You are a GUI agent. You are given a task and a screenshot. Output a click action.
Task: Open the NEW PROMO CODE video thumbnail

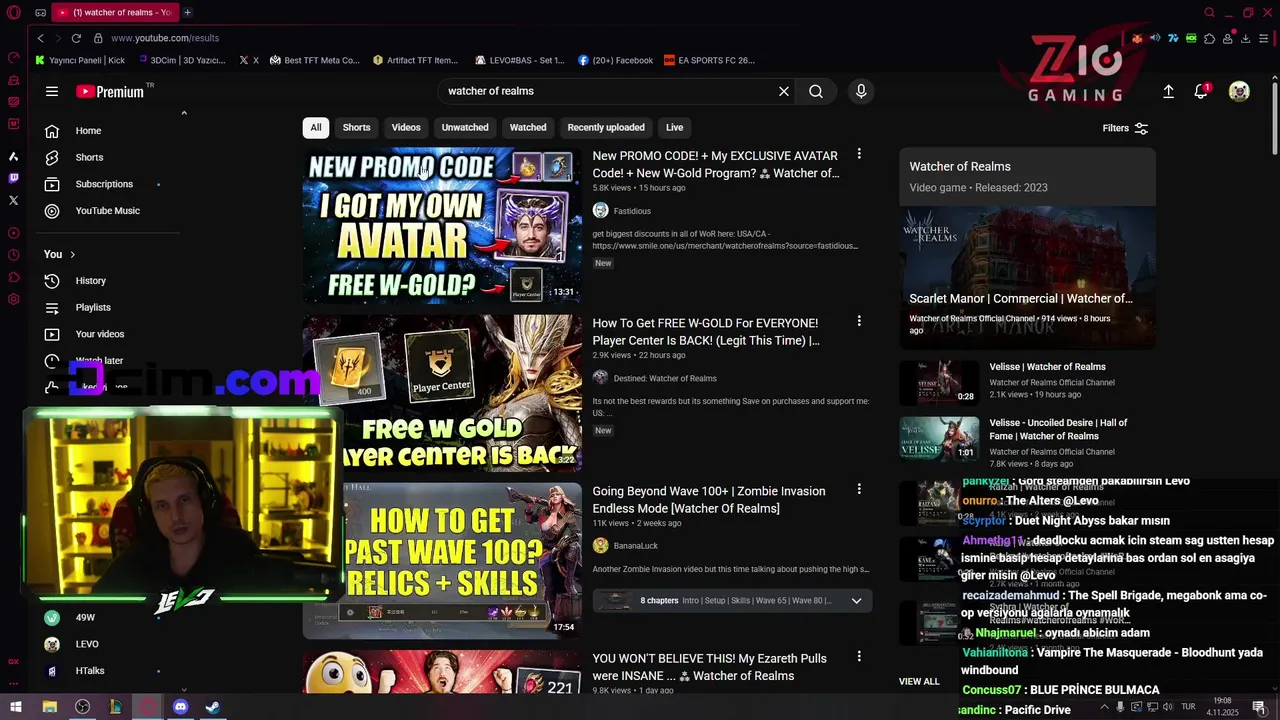(442, 225)
